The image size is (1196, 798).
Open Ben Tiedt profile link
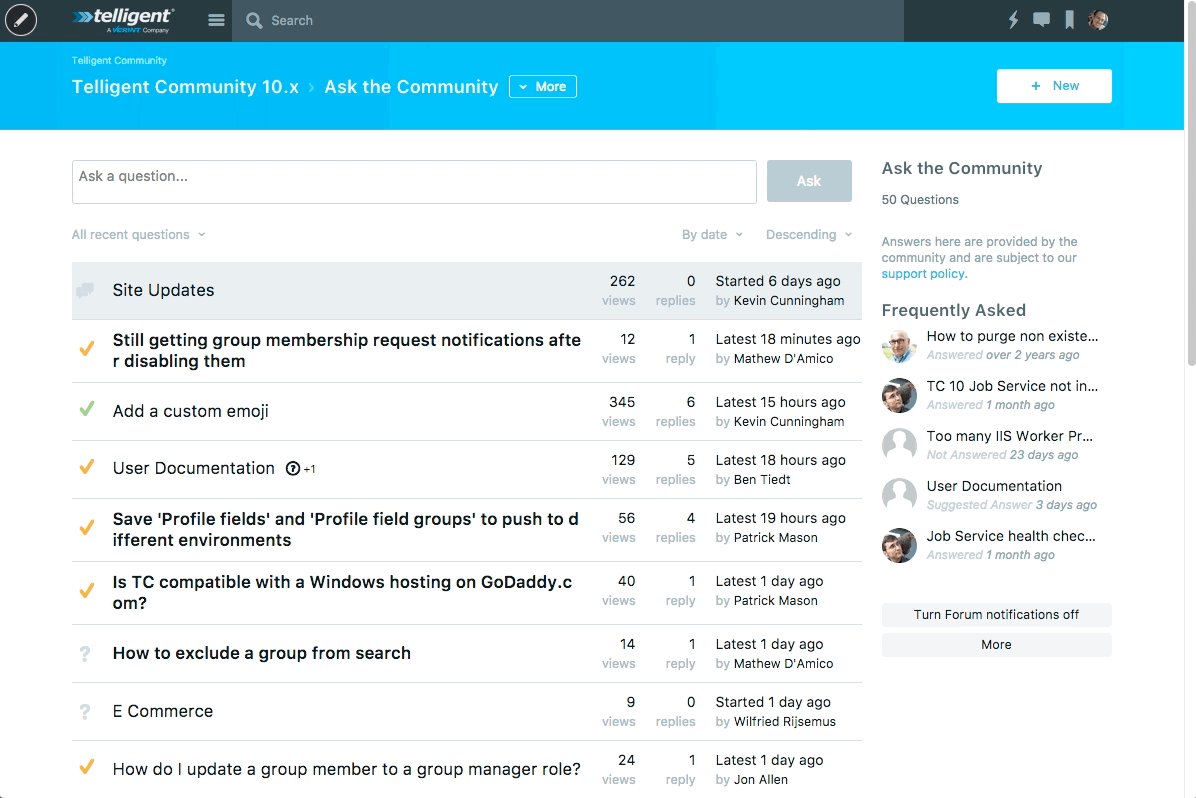pyautogui.click(x=762, y=480)
